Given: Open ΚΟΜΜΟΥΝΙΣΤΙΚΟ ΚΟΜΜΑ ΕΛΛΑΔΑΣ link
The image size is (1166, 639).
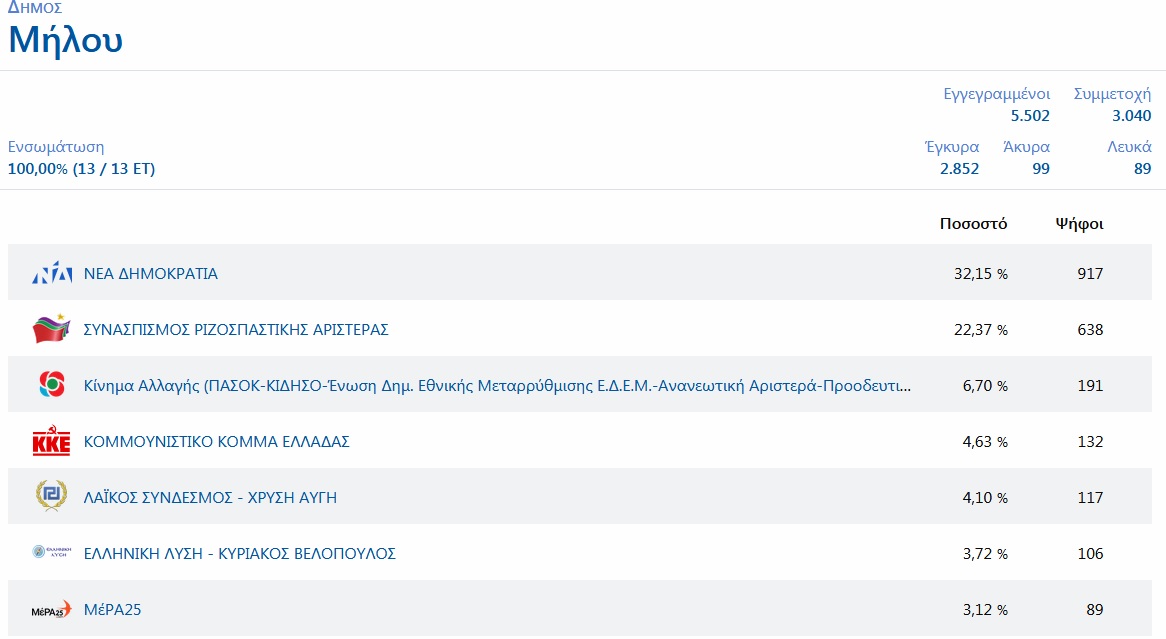Looking at the screenshot, I should (x=216, y=441).
